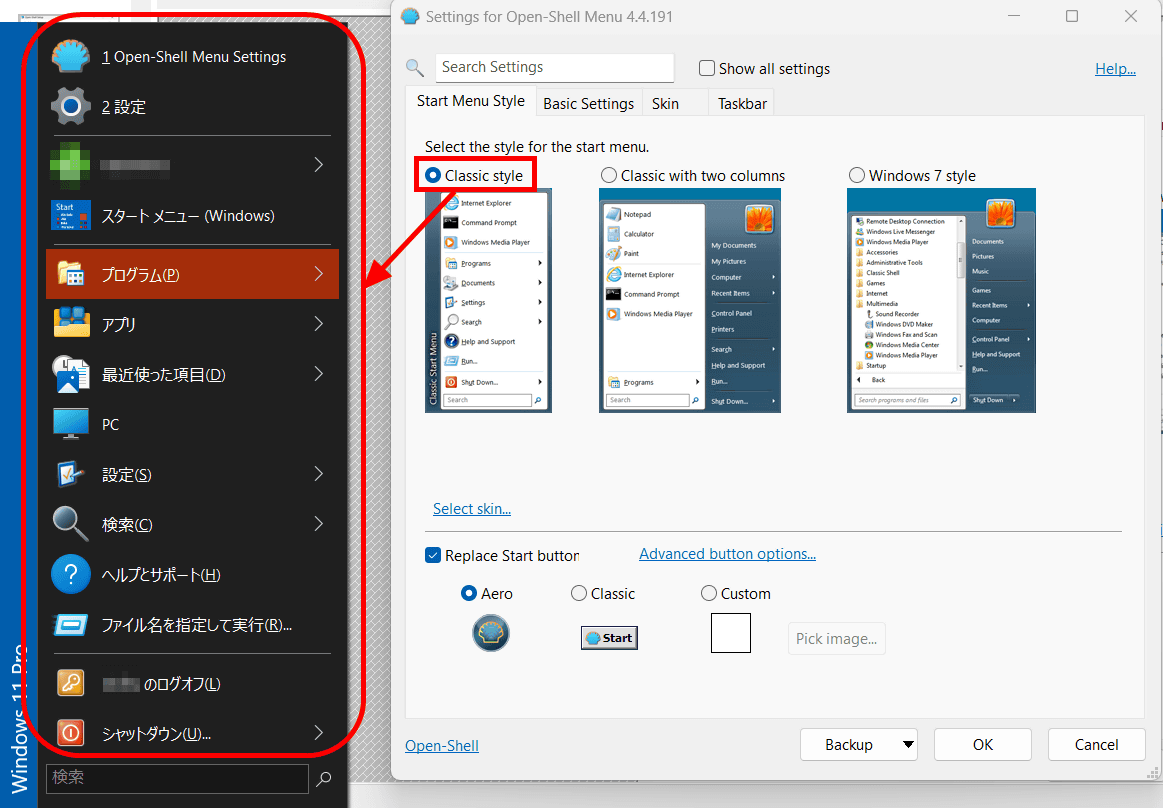Select the Open-Shell Menu Settings shell icon
Screen dimensions: 1163x808
click(69, 57)
